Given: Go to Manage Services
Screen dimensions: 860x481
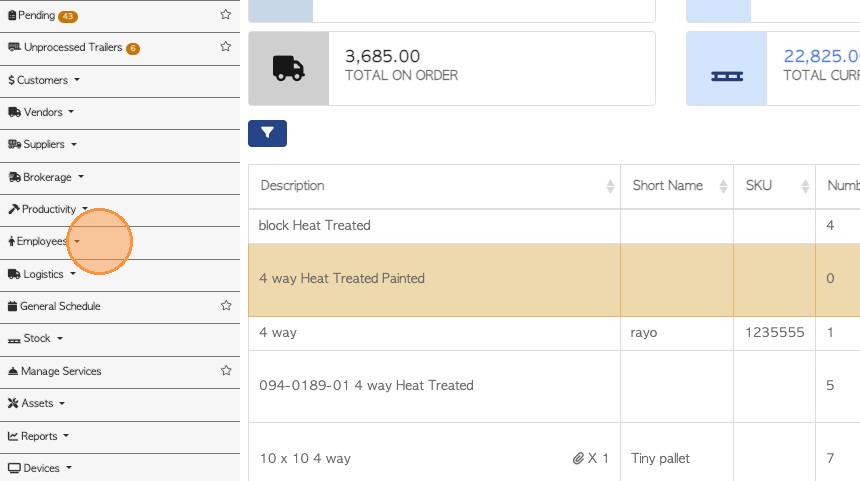Looking at the screenshot, I should (x=61, y=371).
